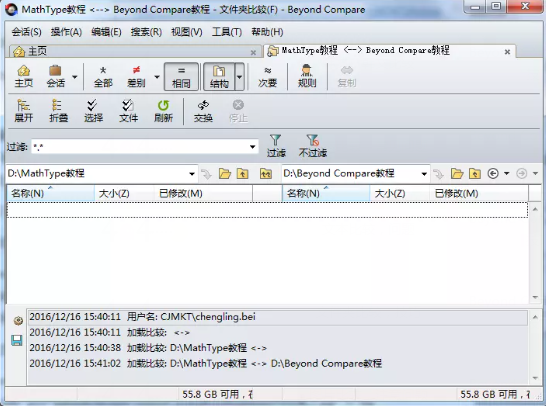Show all files with 全部 button
Screen dimensions: 546x406
click(x=103, y=76)
